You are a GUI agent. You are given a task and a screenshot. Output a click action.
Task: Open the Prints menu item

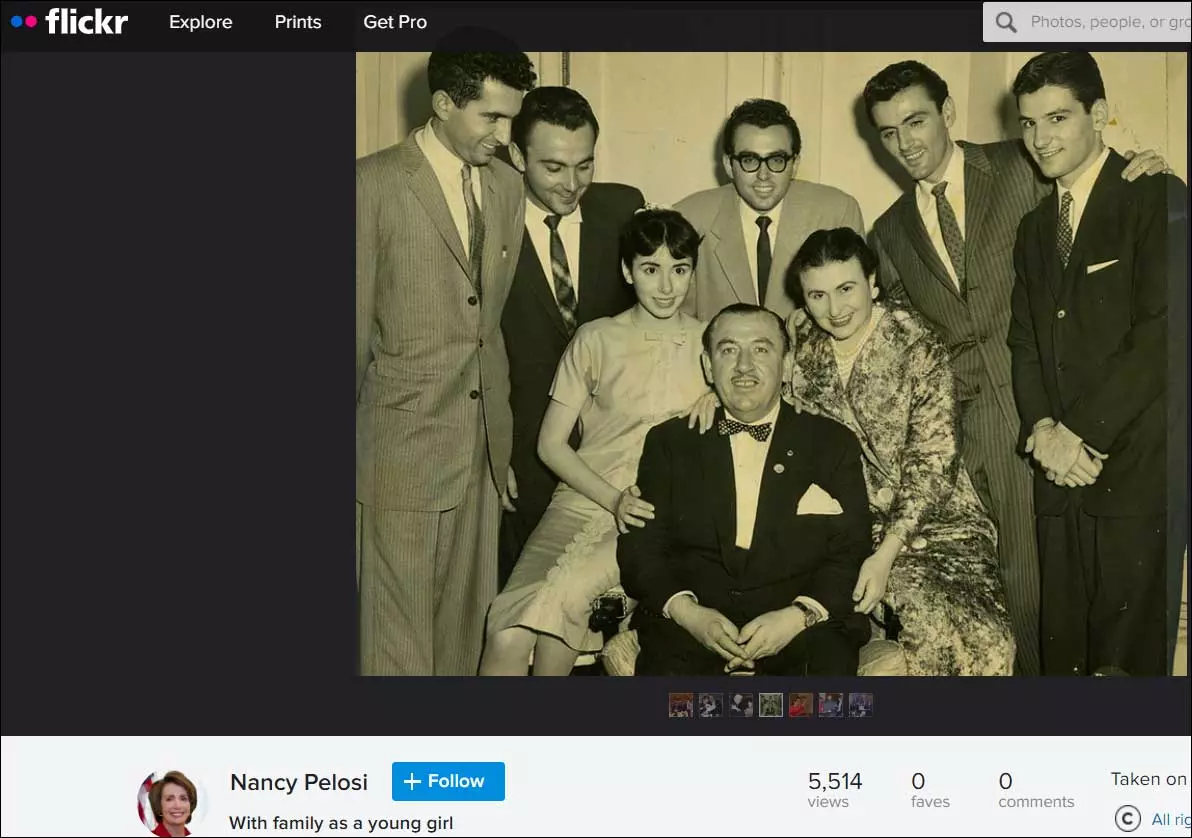[298, 22]
